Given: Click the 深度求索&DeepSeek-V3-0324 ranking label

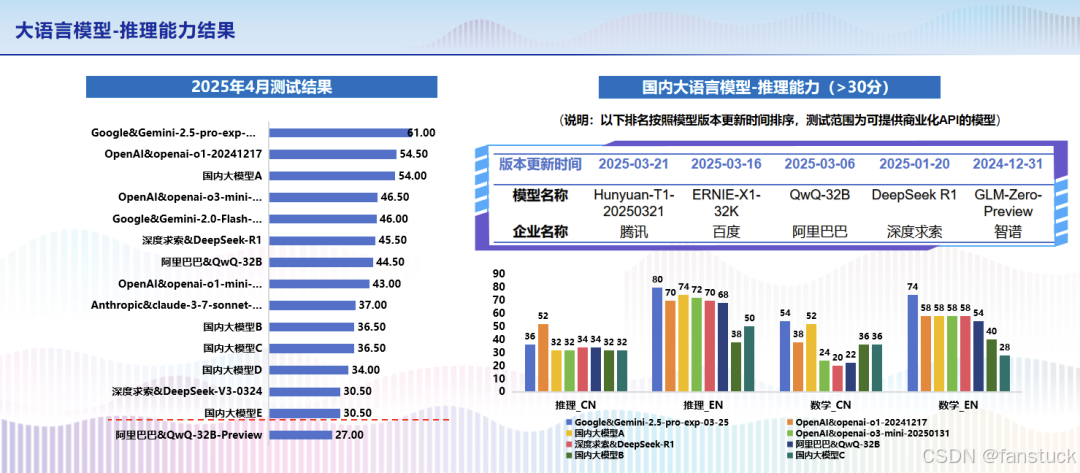Looking at the screenshot, I should tap(187, 391).
